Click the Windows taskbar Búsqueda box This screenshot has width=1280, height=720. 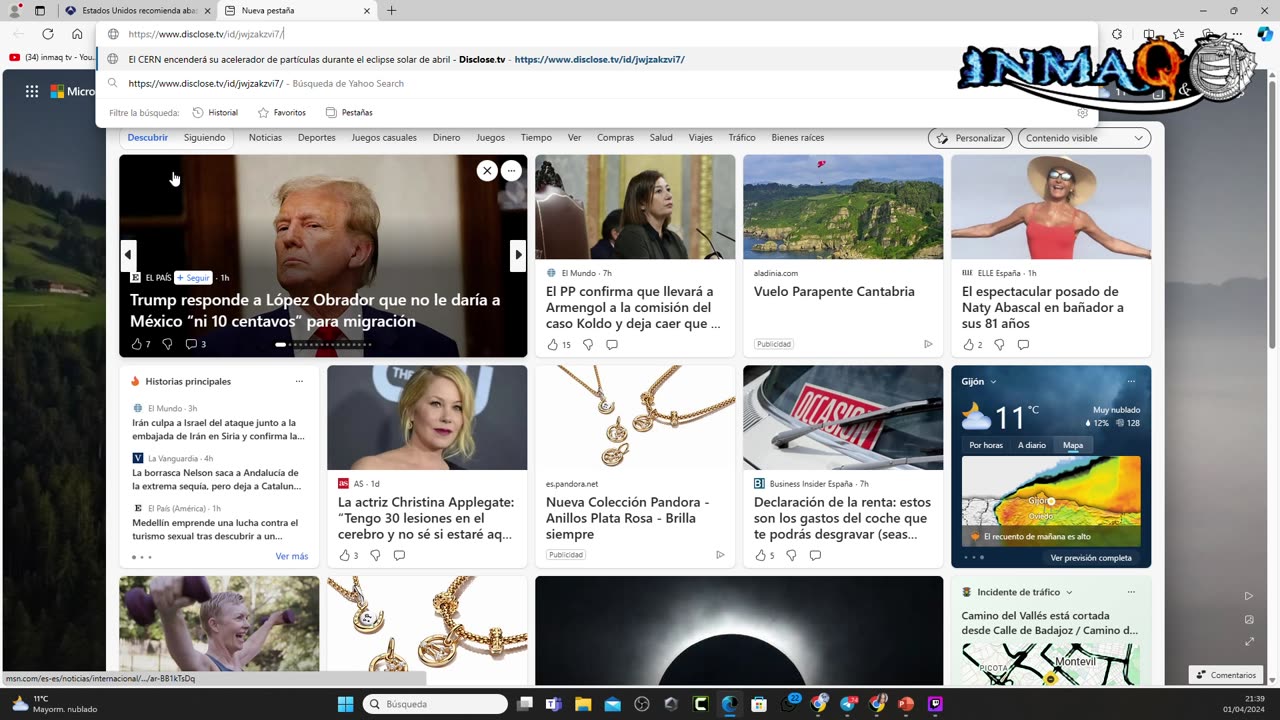tap(435, 704)
